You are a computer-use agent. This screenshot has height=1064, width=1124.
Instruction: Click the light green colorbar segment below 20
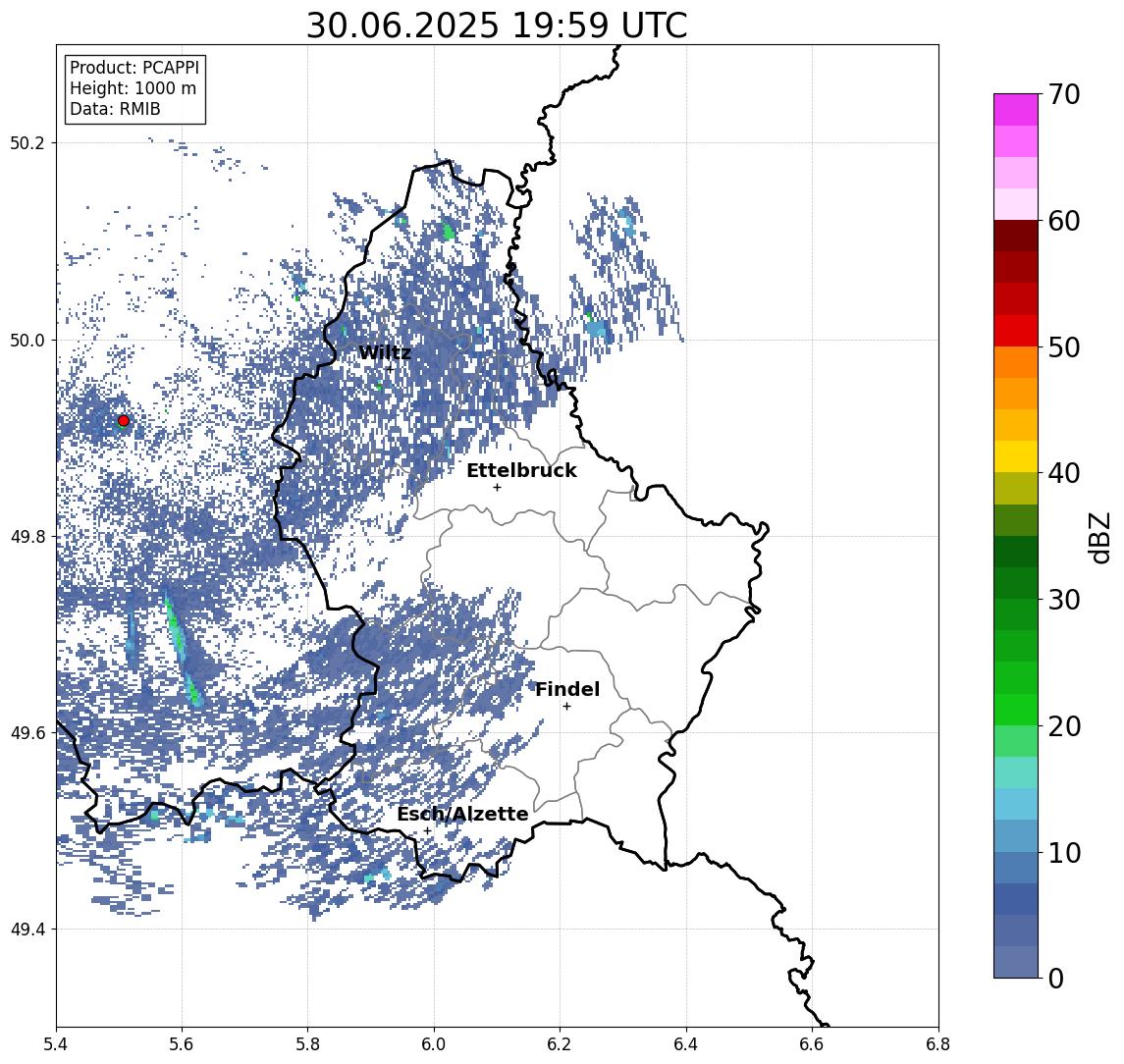1016,741
